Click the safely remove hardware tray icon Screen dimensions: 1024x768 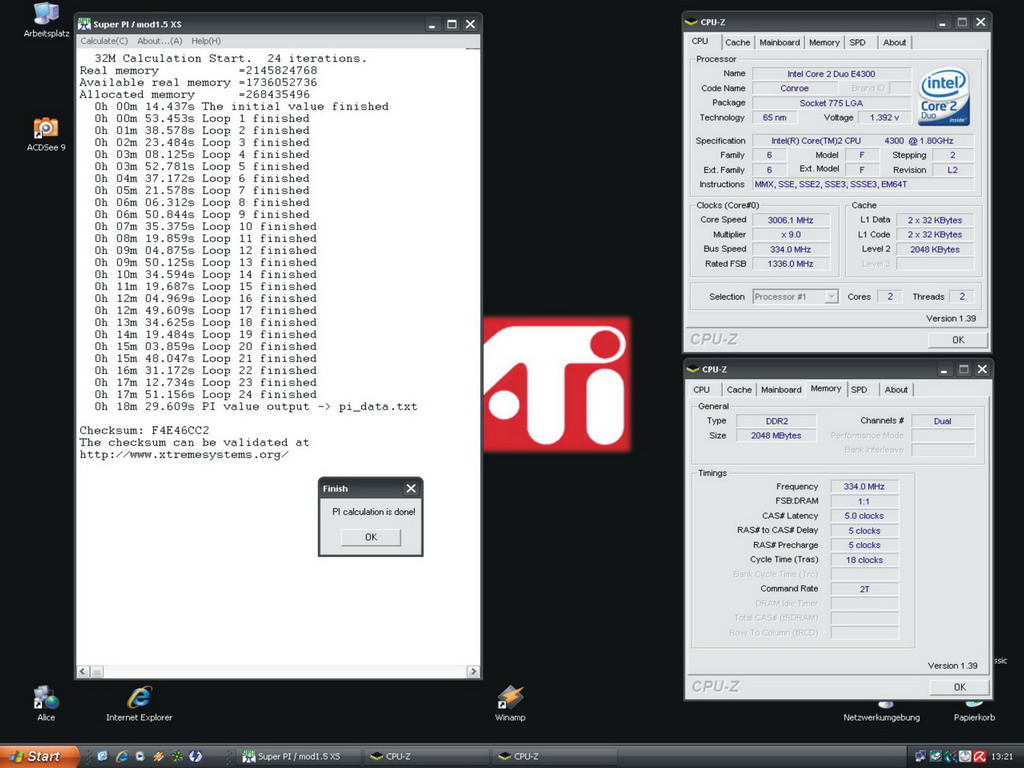[x=936, y=756]
